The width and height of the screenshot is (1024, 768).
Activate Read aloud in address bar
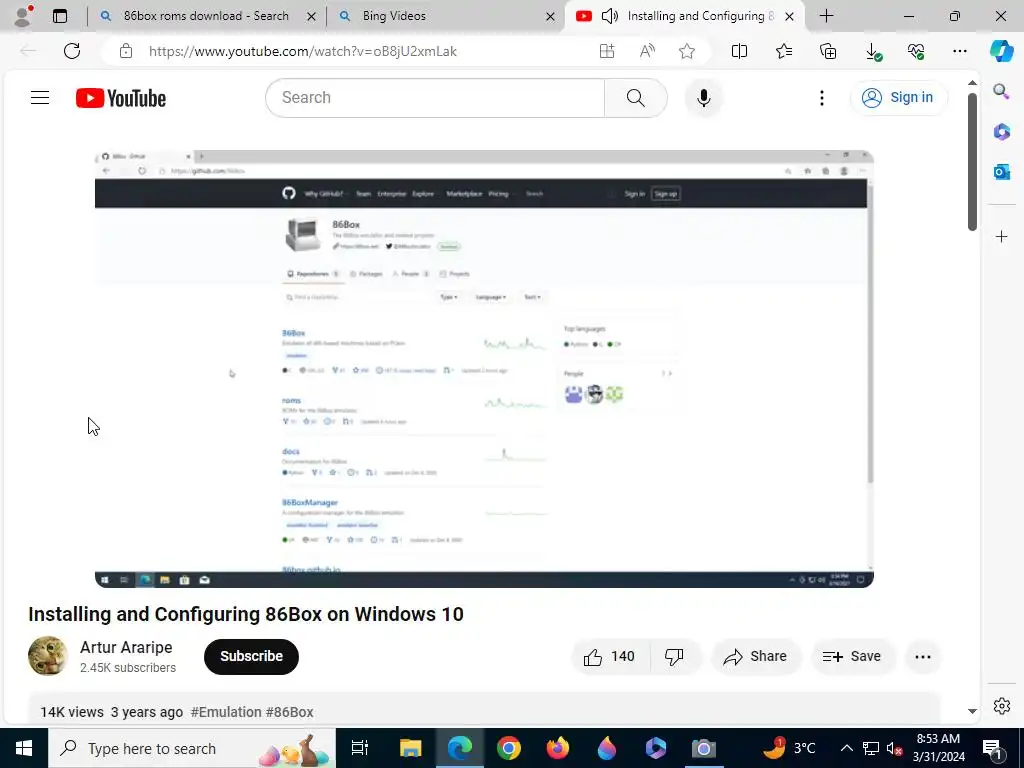coord(647,51)
